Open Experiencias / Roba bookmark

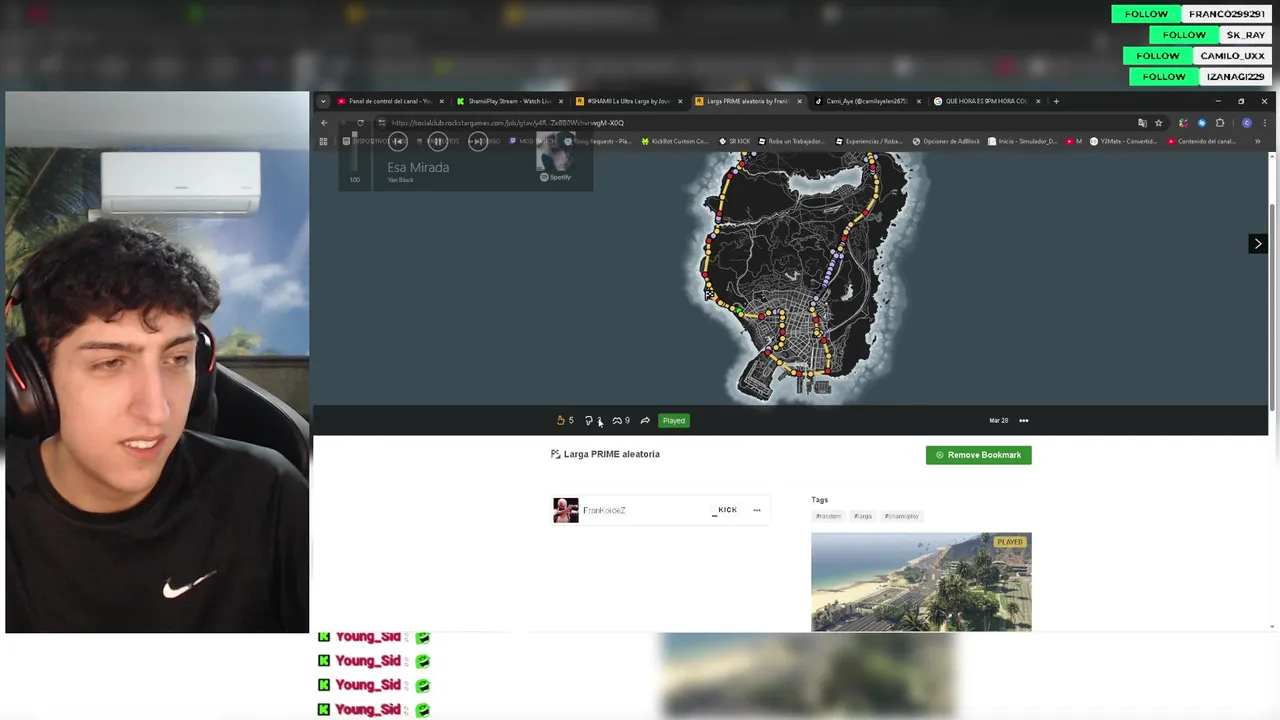click(x=868, y=141)
